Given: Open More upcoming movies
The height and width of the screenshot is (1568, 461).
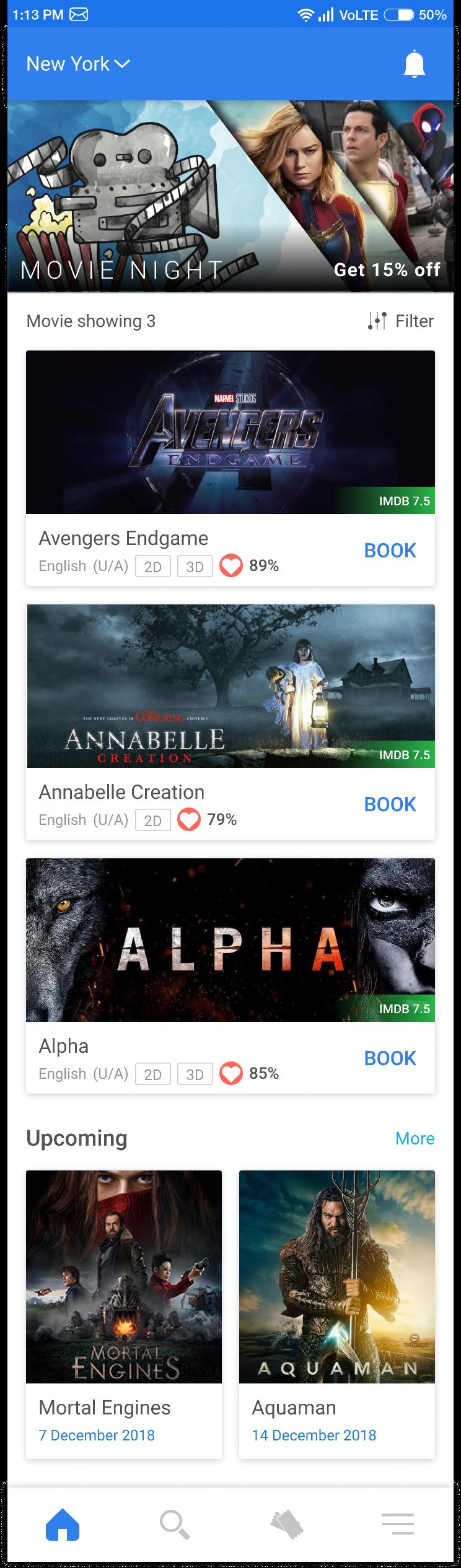Looking at the screenshot, I should coord(415,1138).
